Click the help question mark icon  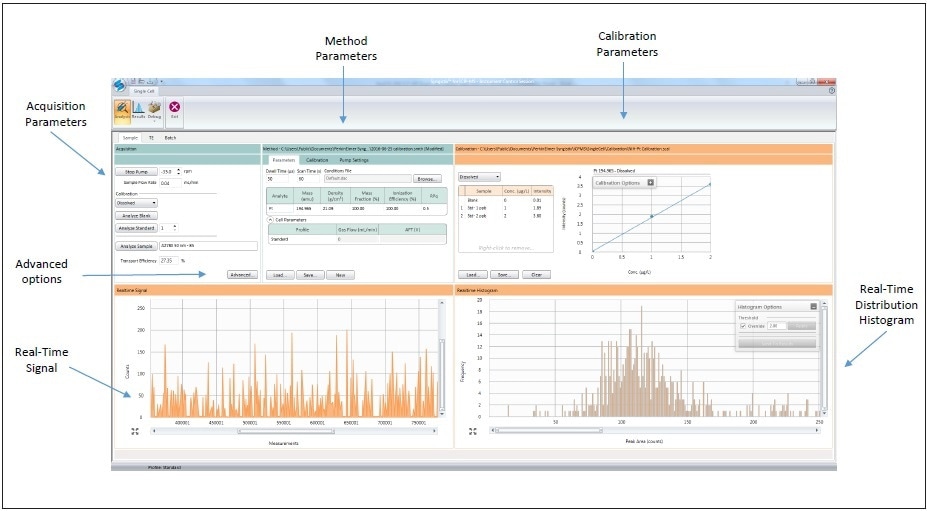point(832,90)
